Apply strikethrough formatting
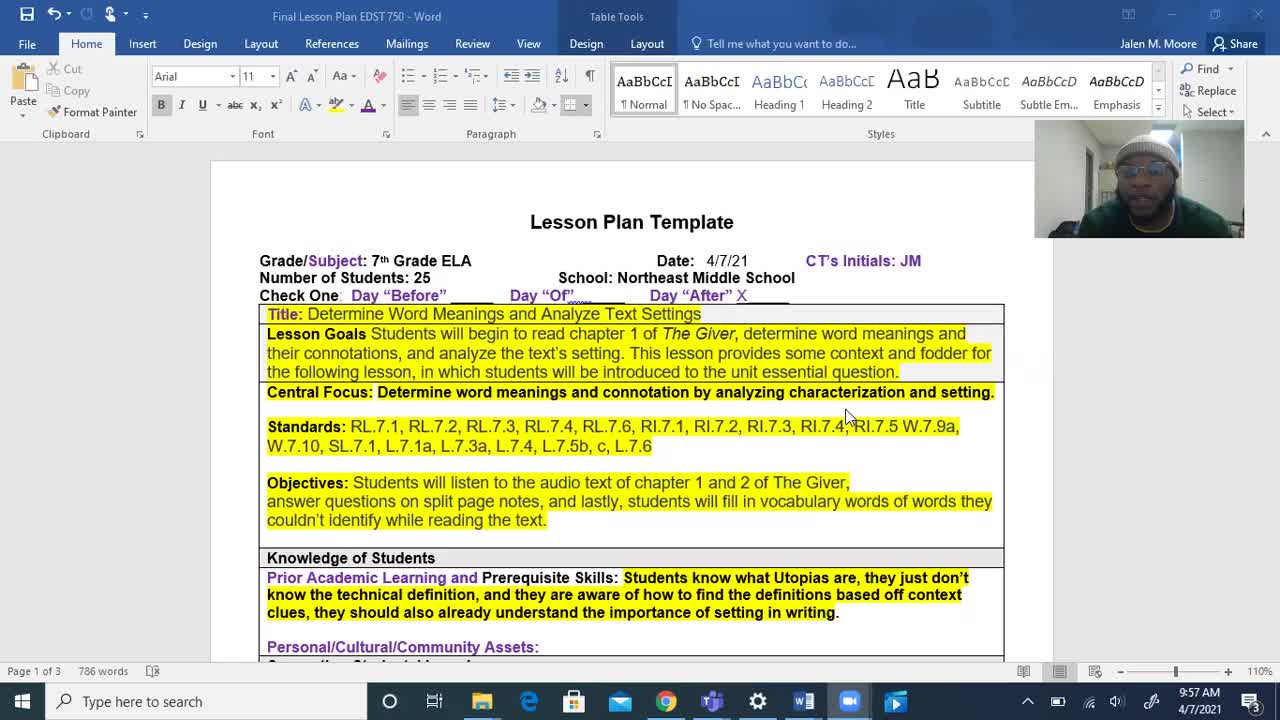The image size is (1280, 720). click(x=234, y=105)
